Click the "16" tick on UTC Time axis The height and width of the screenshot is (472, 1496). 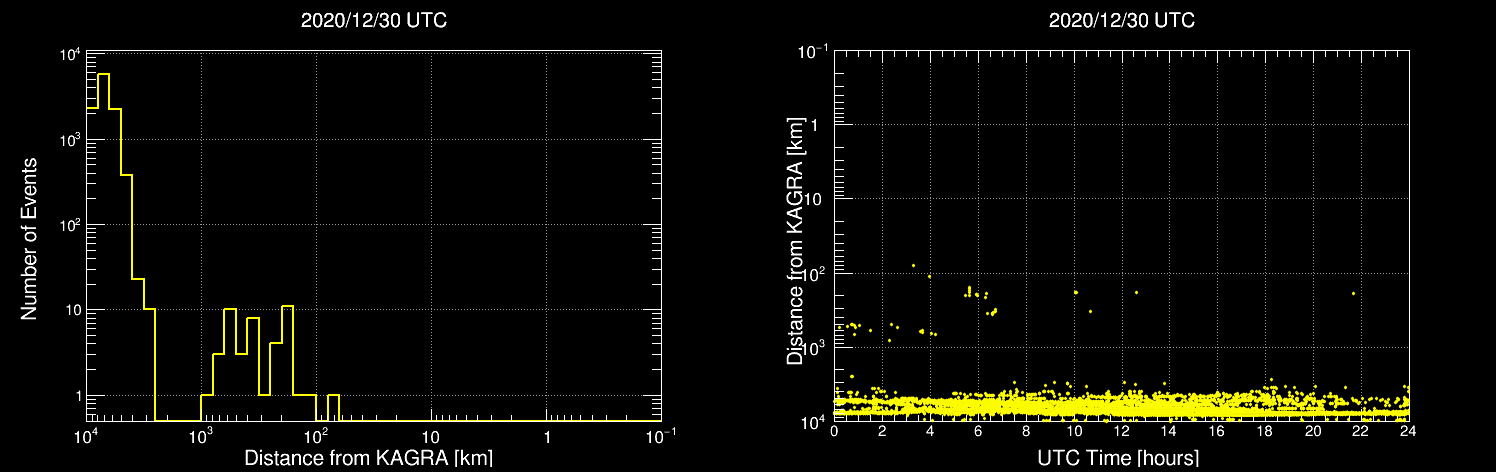click(x=1217, y=432)
